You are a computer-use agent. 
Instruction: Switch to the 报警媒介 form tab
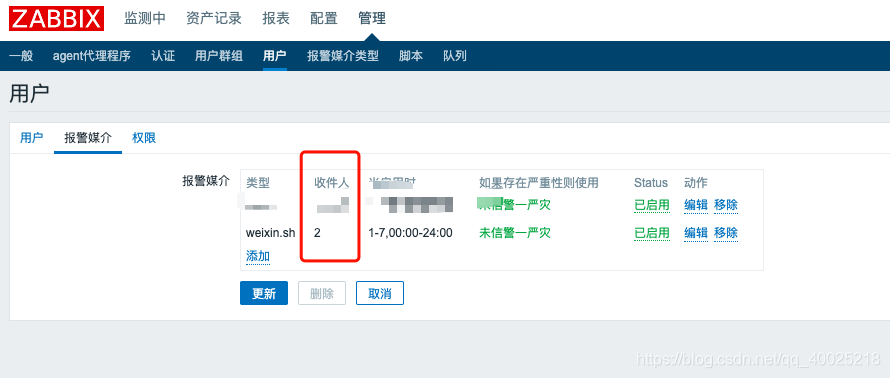click(x=88, y=137)
